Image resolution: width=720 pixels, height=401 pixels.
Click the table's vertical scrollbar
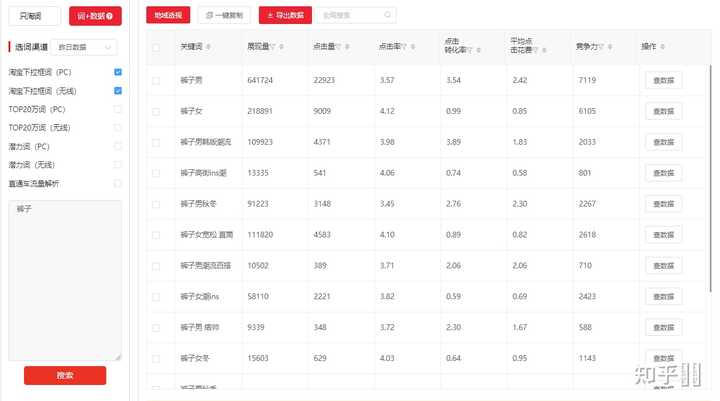pyautogui.click(x=711, y=178)
